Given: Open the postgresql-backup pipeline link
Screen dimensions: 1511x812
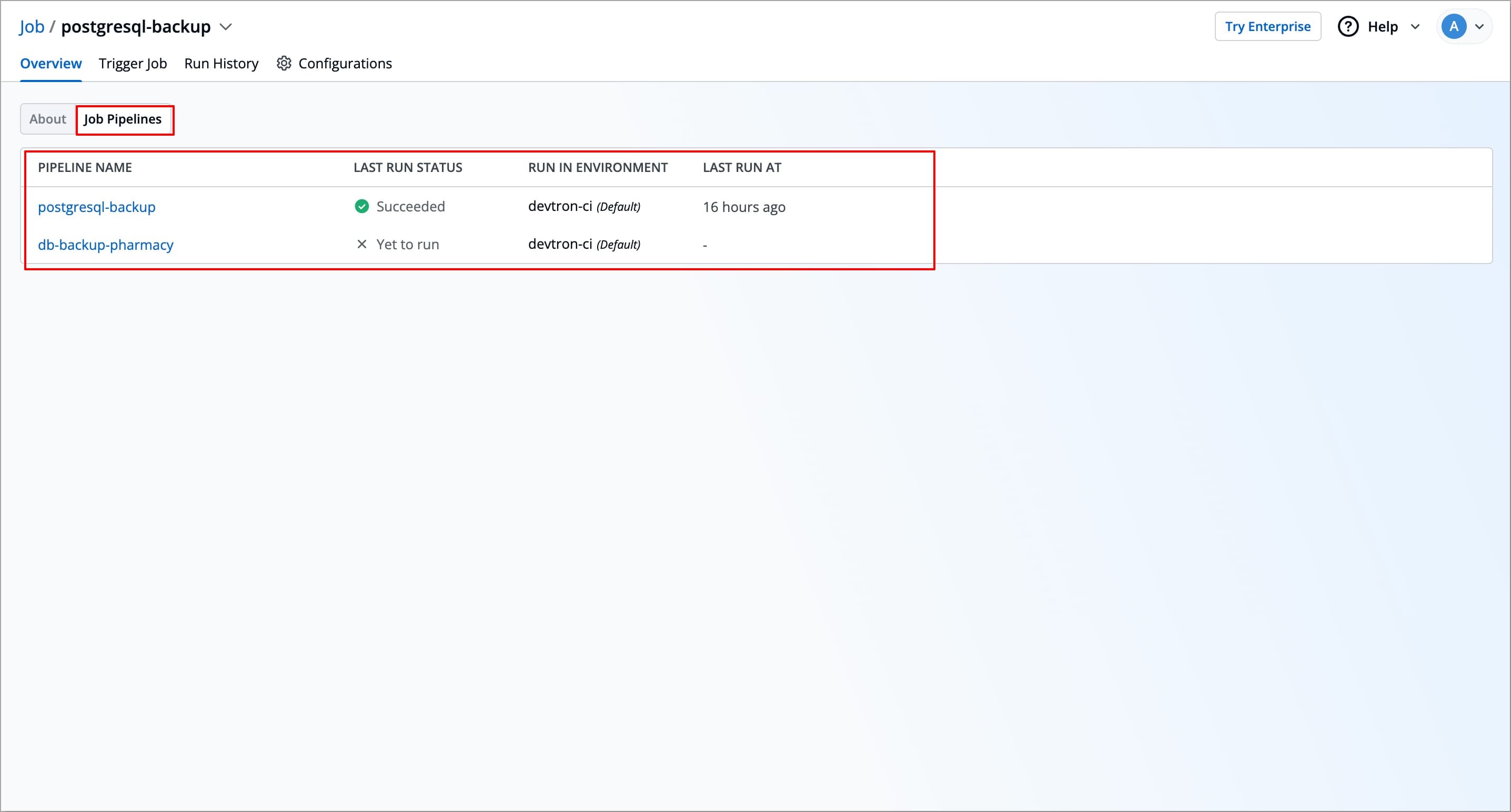Looking at the screenshot, I should tap(97, 207).
